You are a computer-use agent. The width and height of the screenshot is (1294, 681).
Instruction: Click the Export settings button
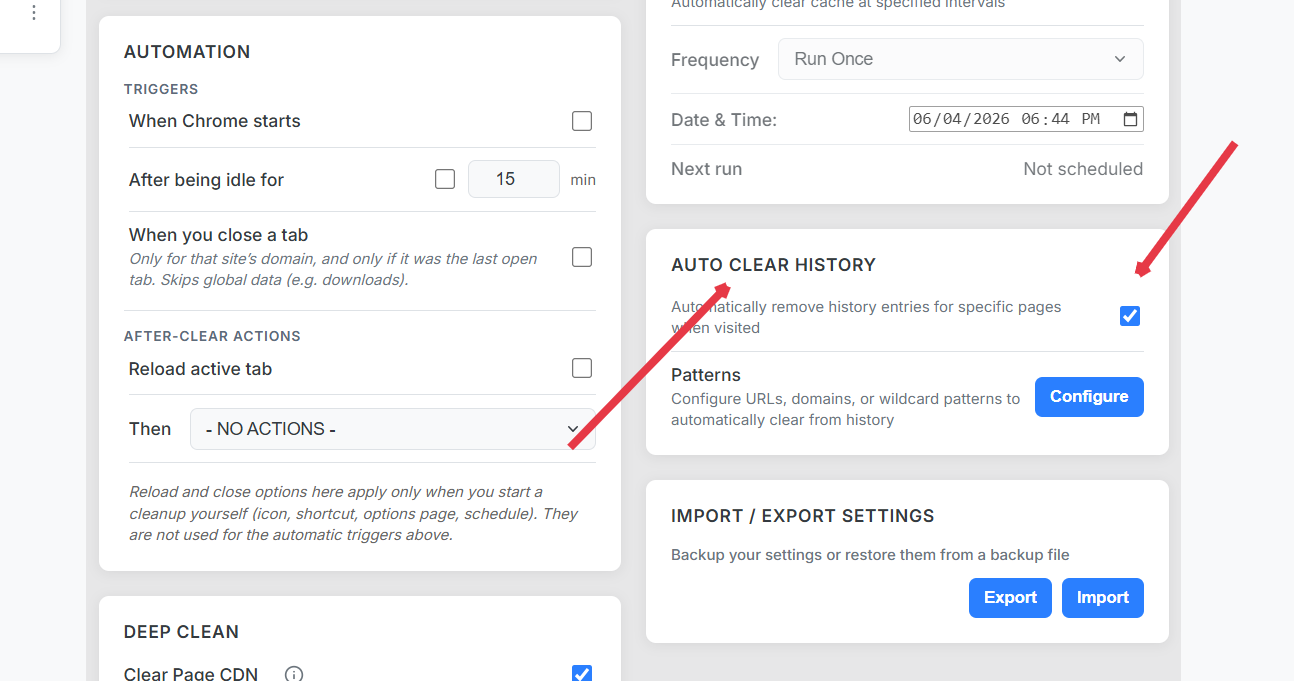[x=1010, y=598]
